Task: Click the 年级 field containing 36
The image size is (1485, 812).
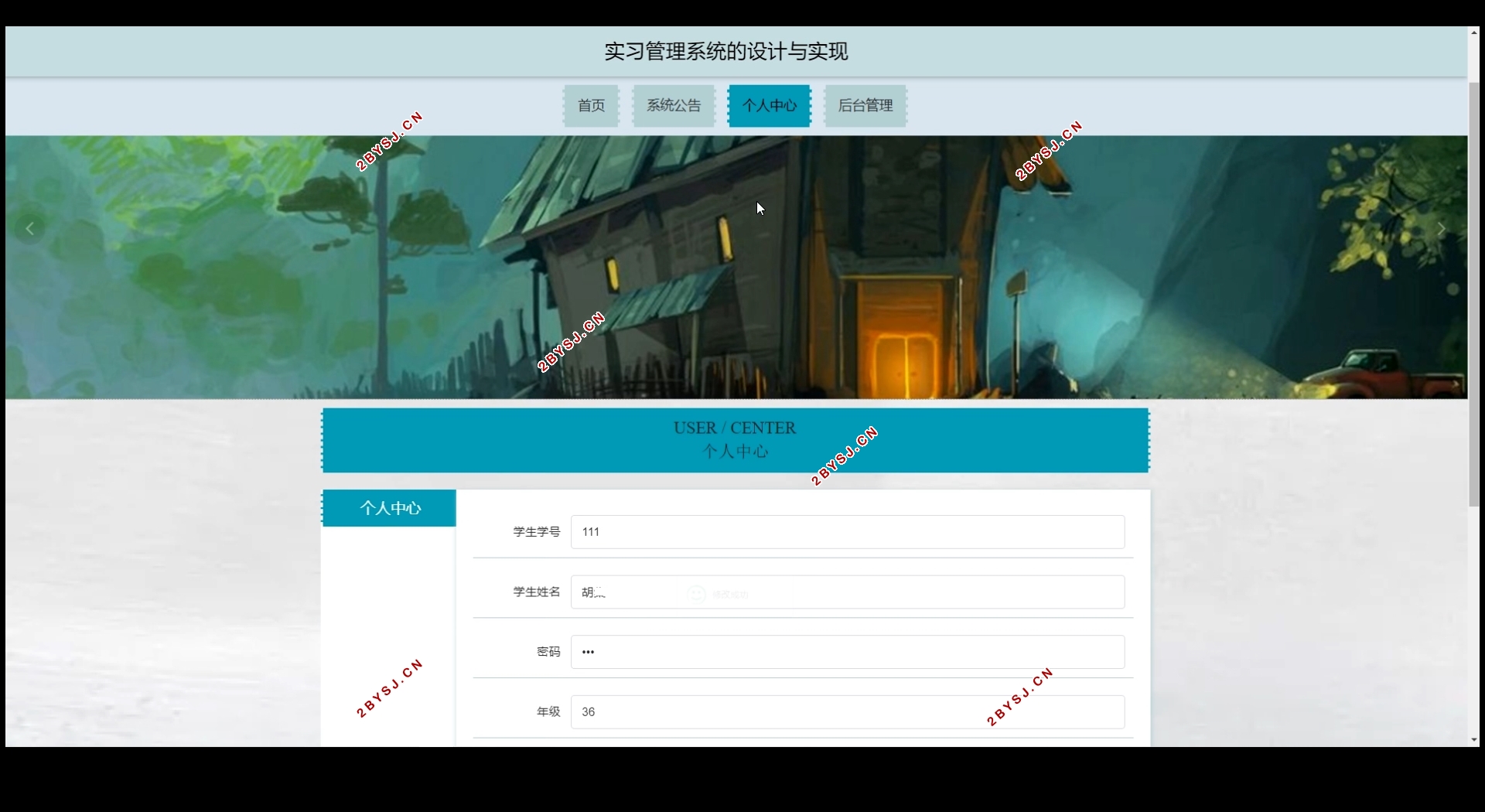Action: pyautogui.click(x=848, y=712)
